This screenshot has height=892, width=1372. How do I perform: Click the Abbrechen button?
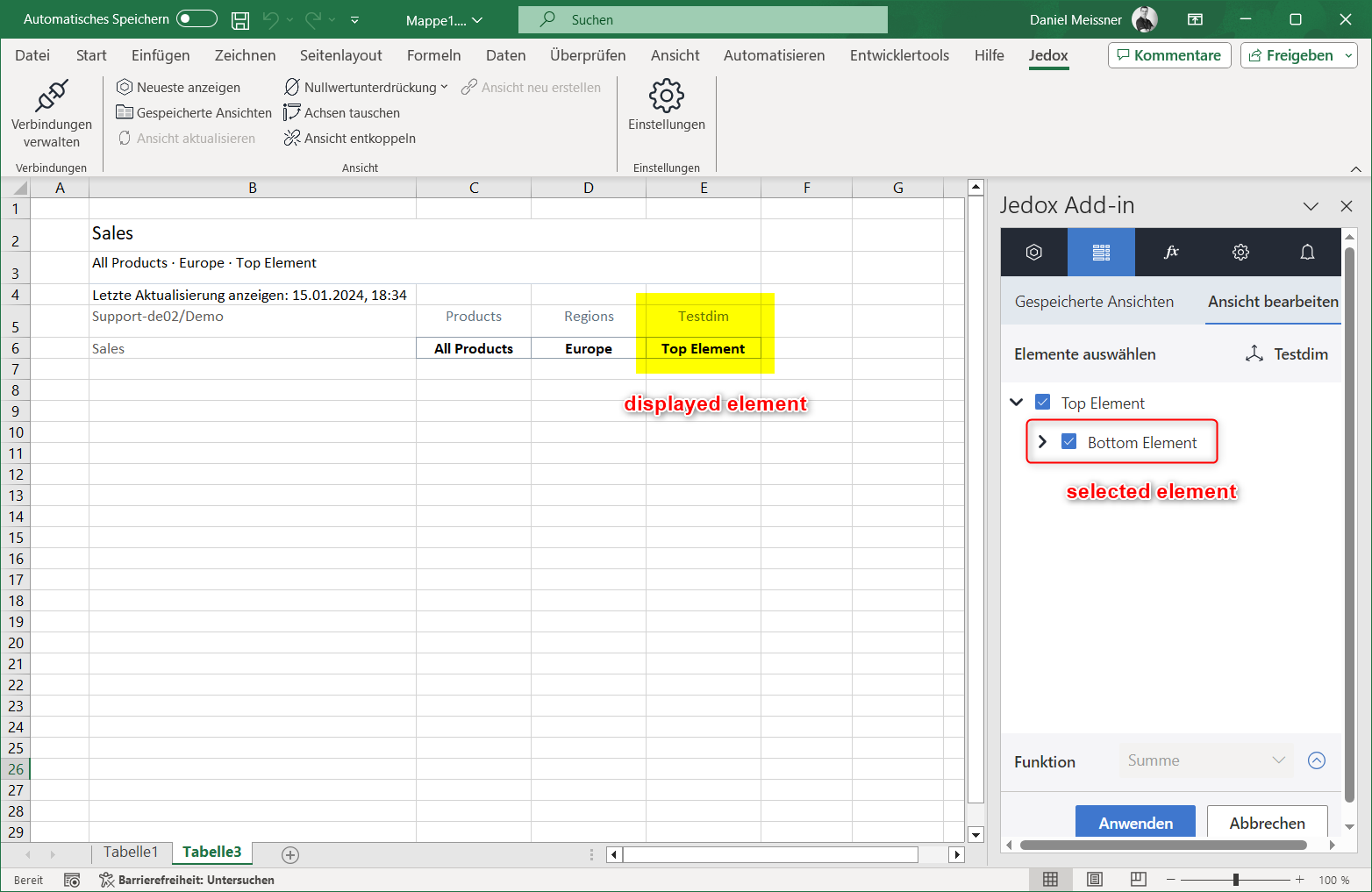click(x=1267, y=823)
